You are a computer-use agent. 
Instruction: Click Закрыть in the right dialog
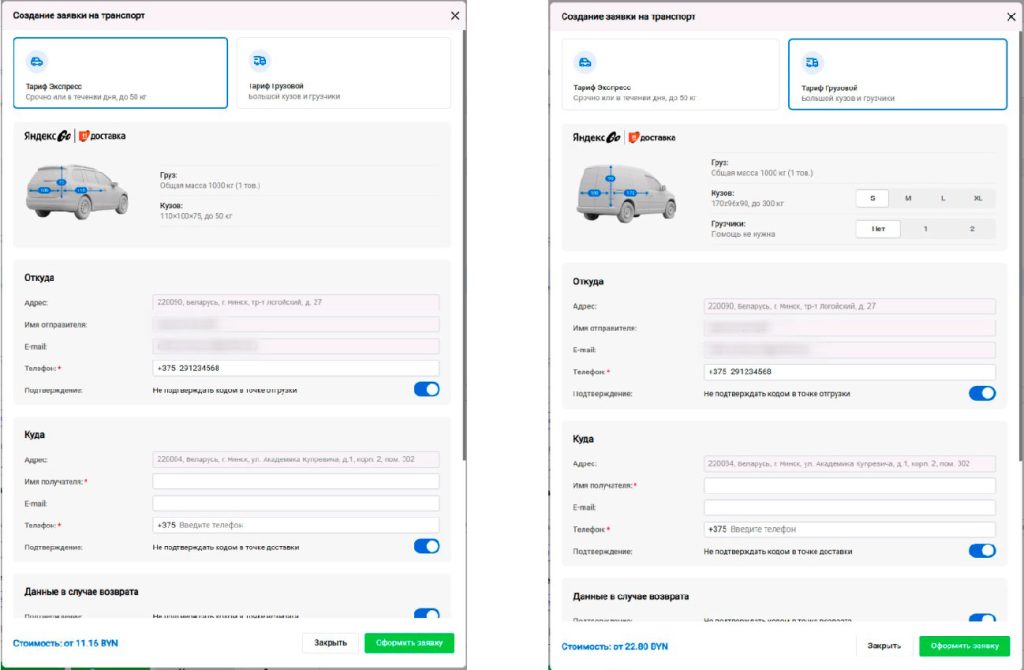[884, 646]
